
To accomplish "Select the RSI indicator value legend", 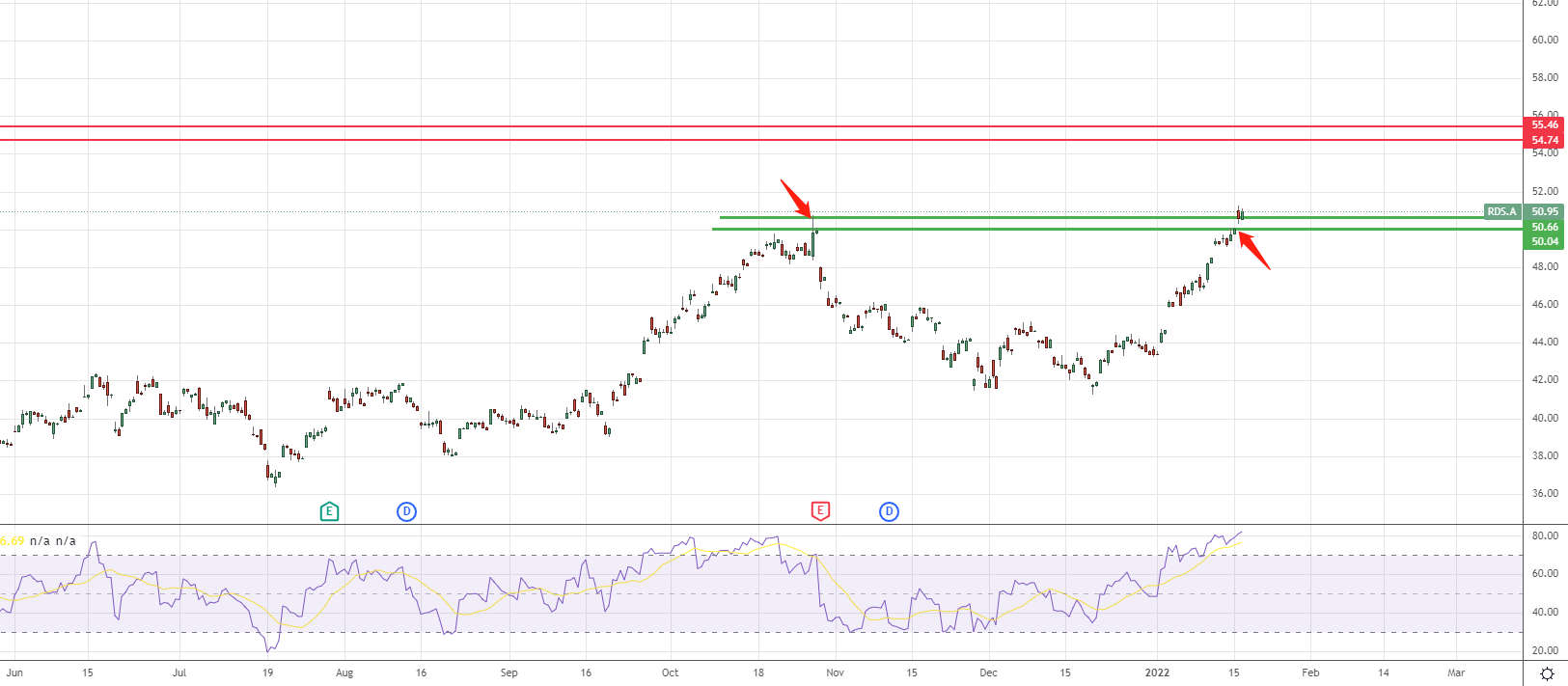I will 39,541.
